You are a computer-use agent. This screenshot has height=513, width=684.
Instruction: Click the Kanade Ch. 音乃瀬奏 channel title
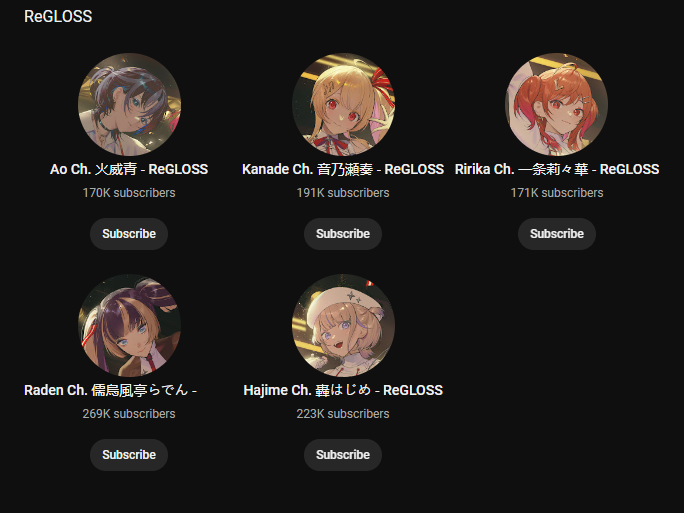point(343,169)
